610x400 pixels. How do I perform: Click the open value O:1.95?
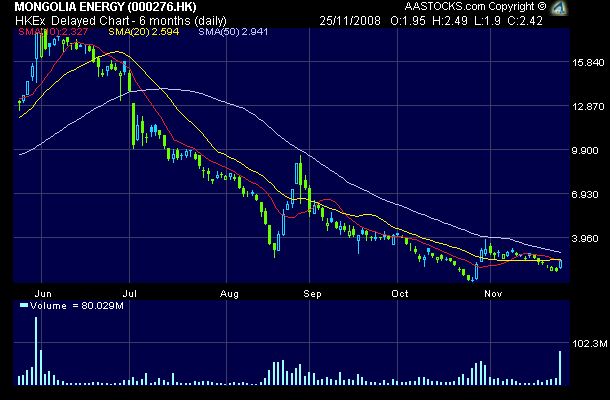tap(408, 21)
